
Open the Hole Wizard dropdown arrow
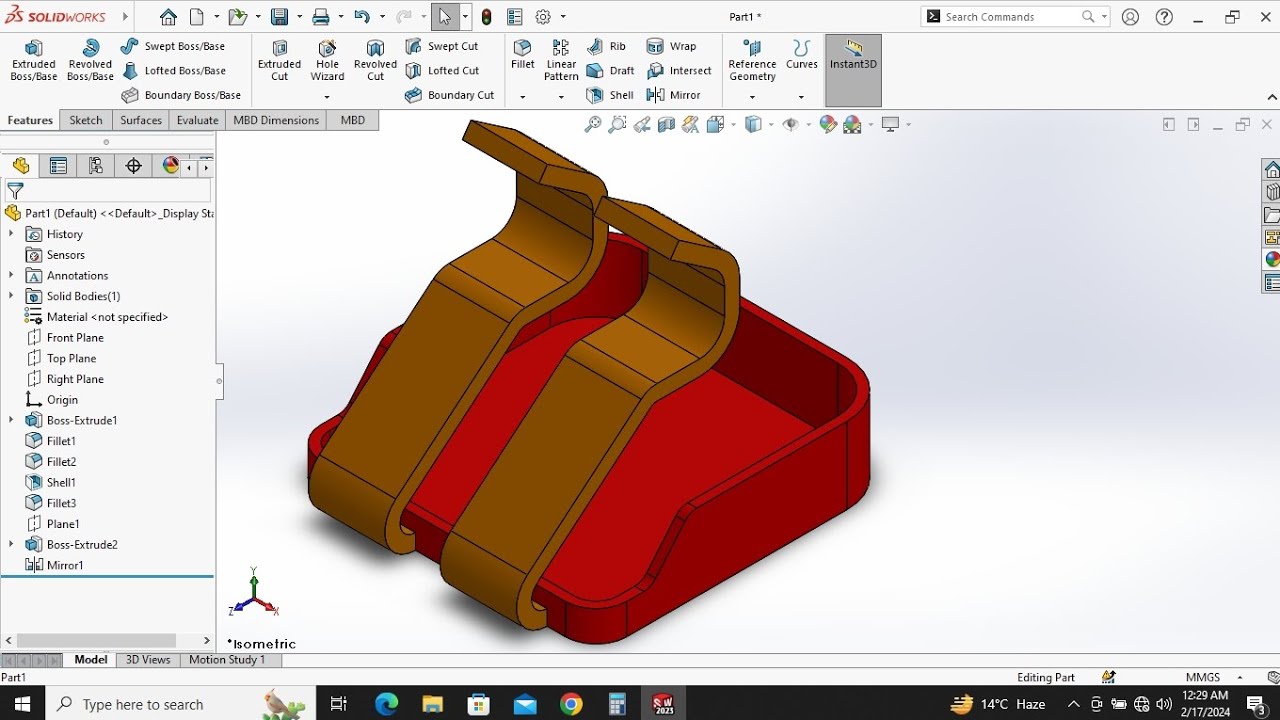[327, 97]
